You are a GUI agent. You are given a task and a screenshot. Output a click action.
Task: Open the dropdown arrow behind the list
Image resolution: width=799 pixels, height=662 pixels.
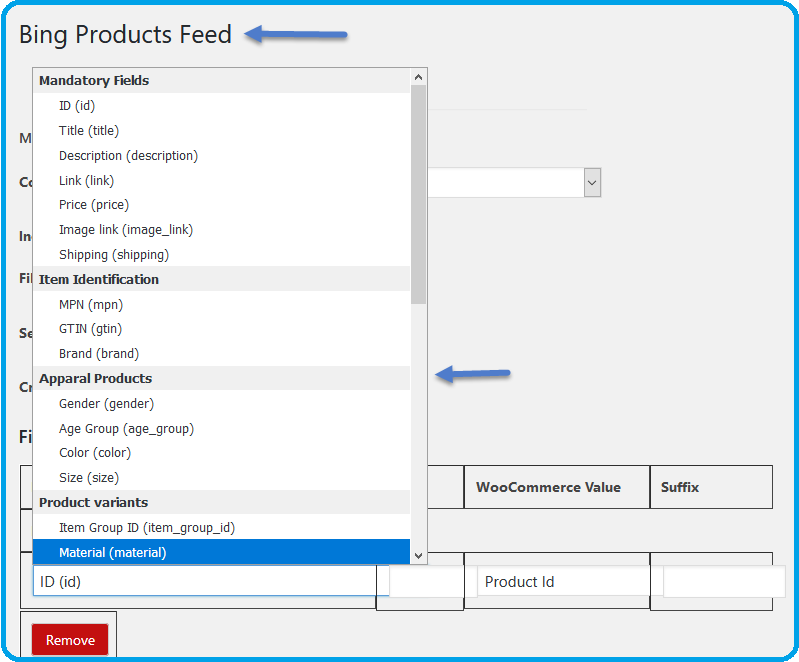(x=592, y=182)
